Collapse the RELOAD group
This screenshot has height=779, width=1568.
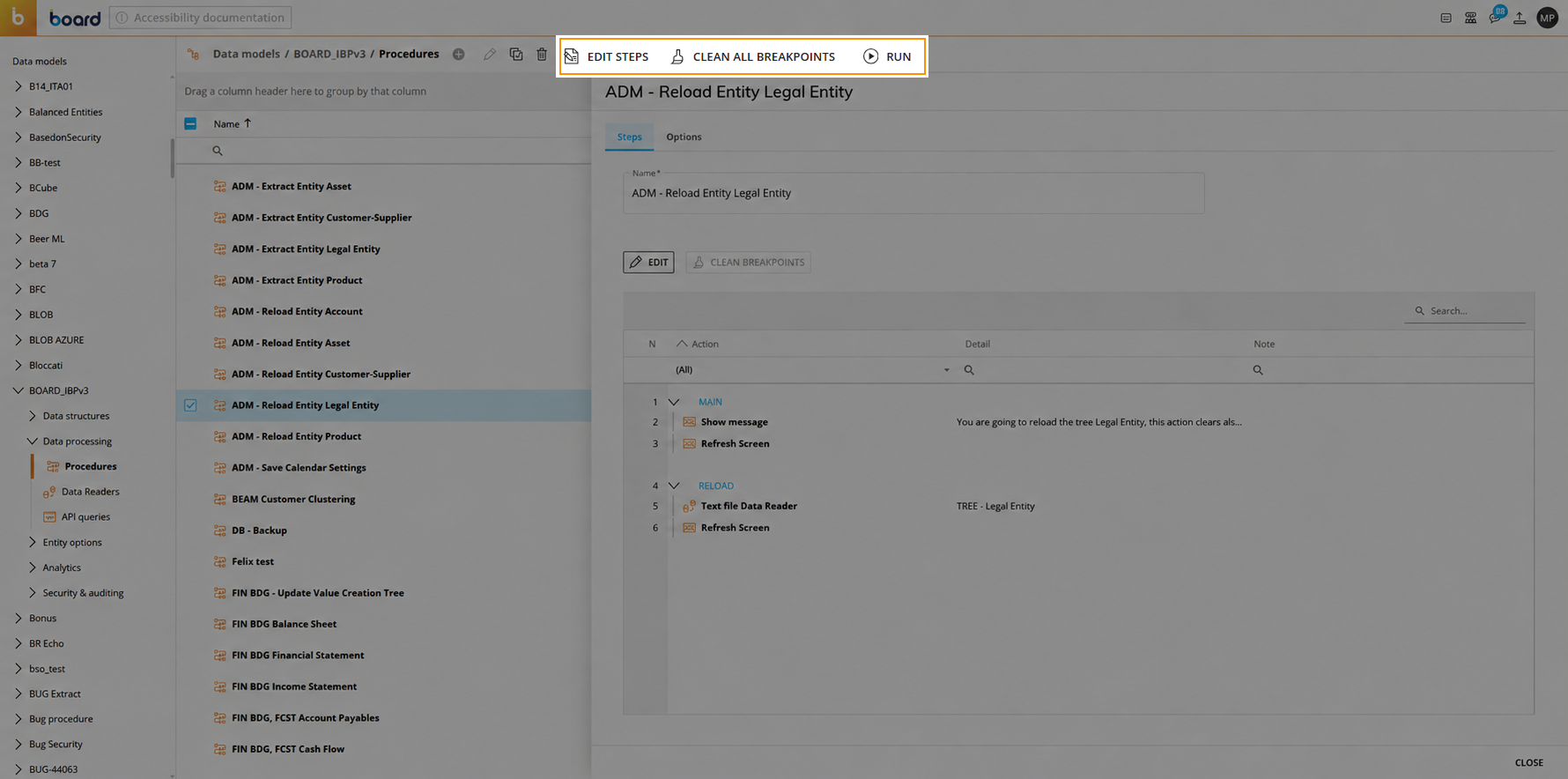point(674,486)
